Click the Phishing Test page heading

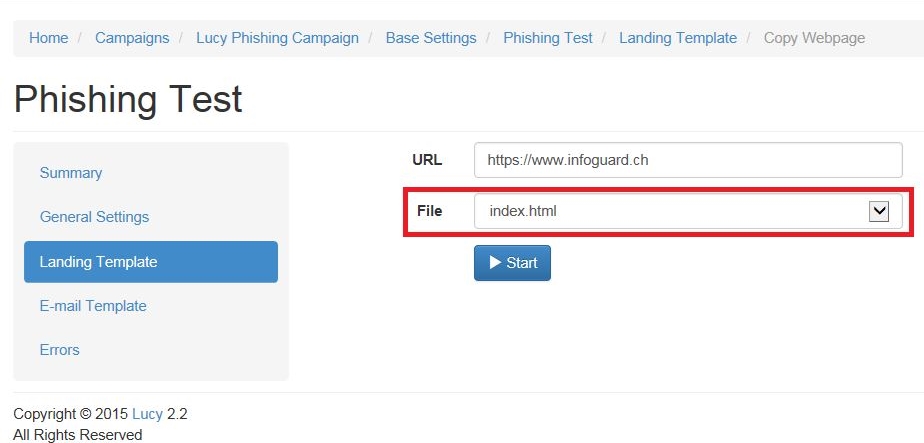[128, 99]
